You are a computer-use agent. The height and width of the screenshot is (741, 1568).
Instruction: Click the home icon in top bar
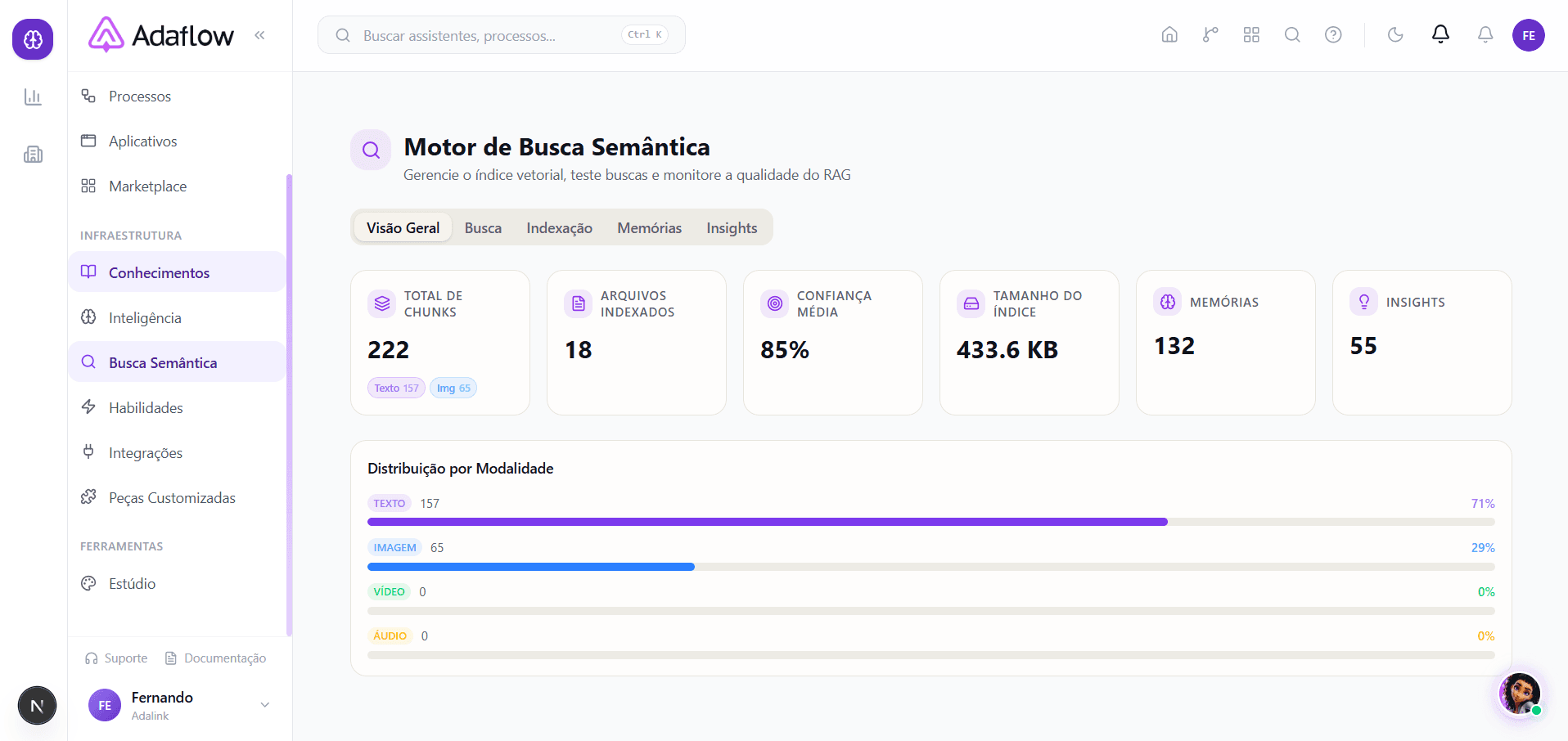tap(1169, 34)
